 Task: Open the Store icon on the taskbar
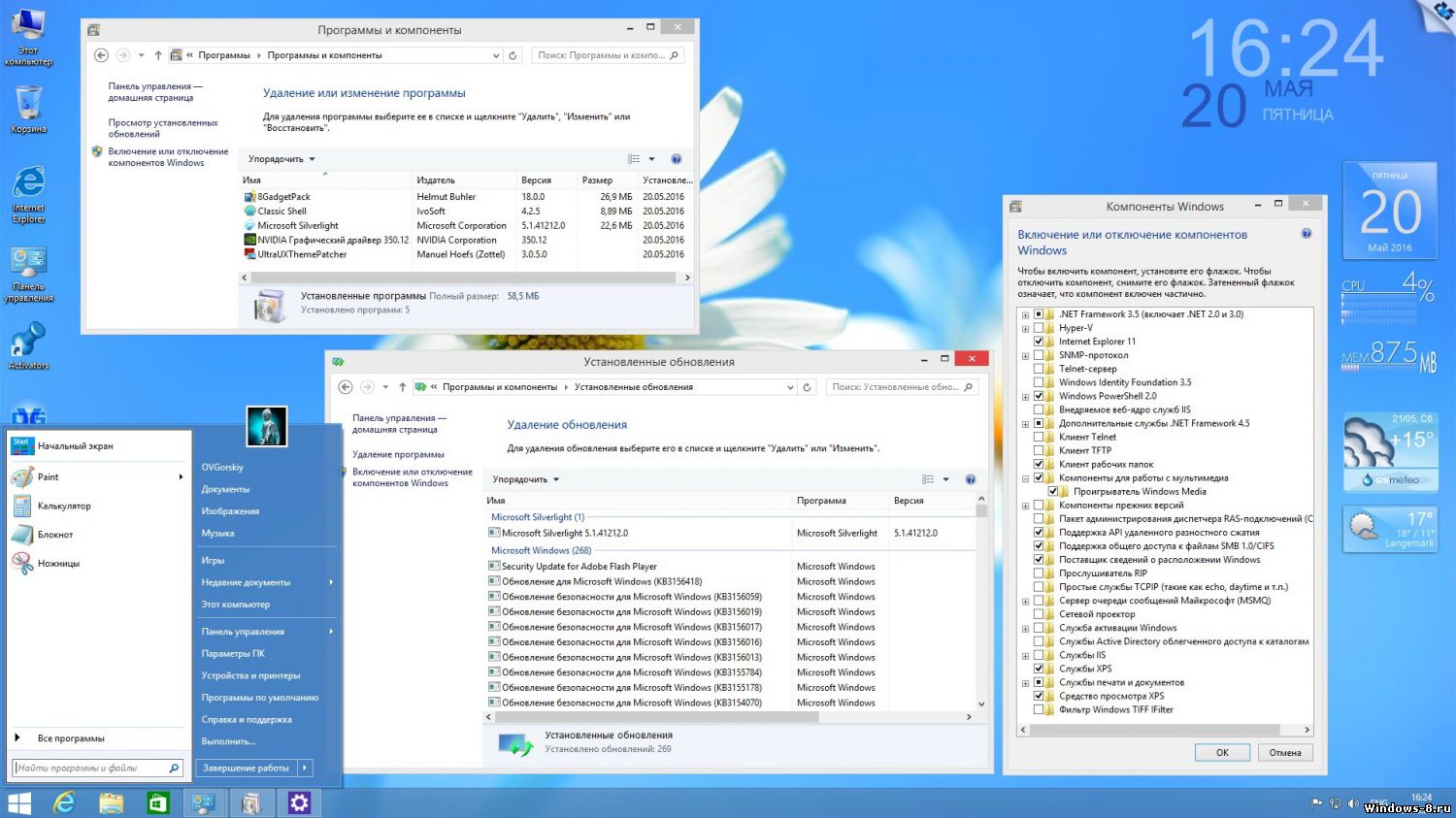coord(157,802)
